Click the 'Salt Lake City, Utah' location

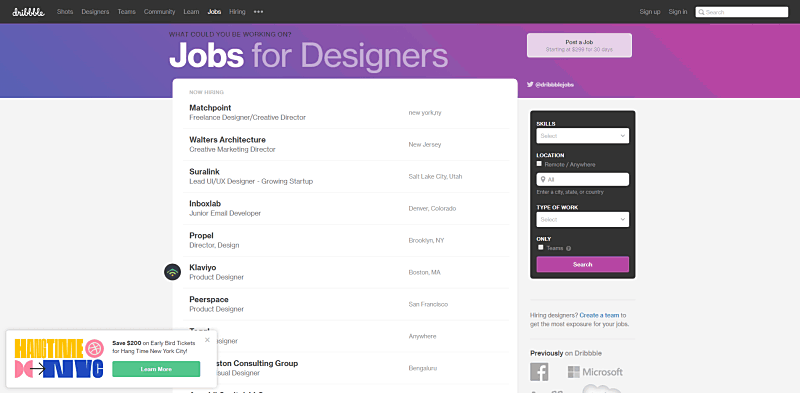pos(435,177)
